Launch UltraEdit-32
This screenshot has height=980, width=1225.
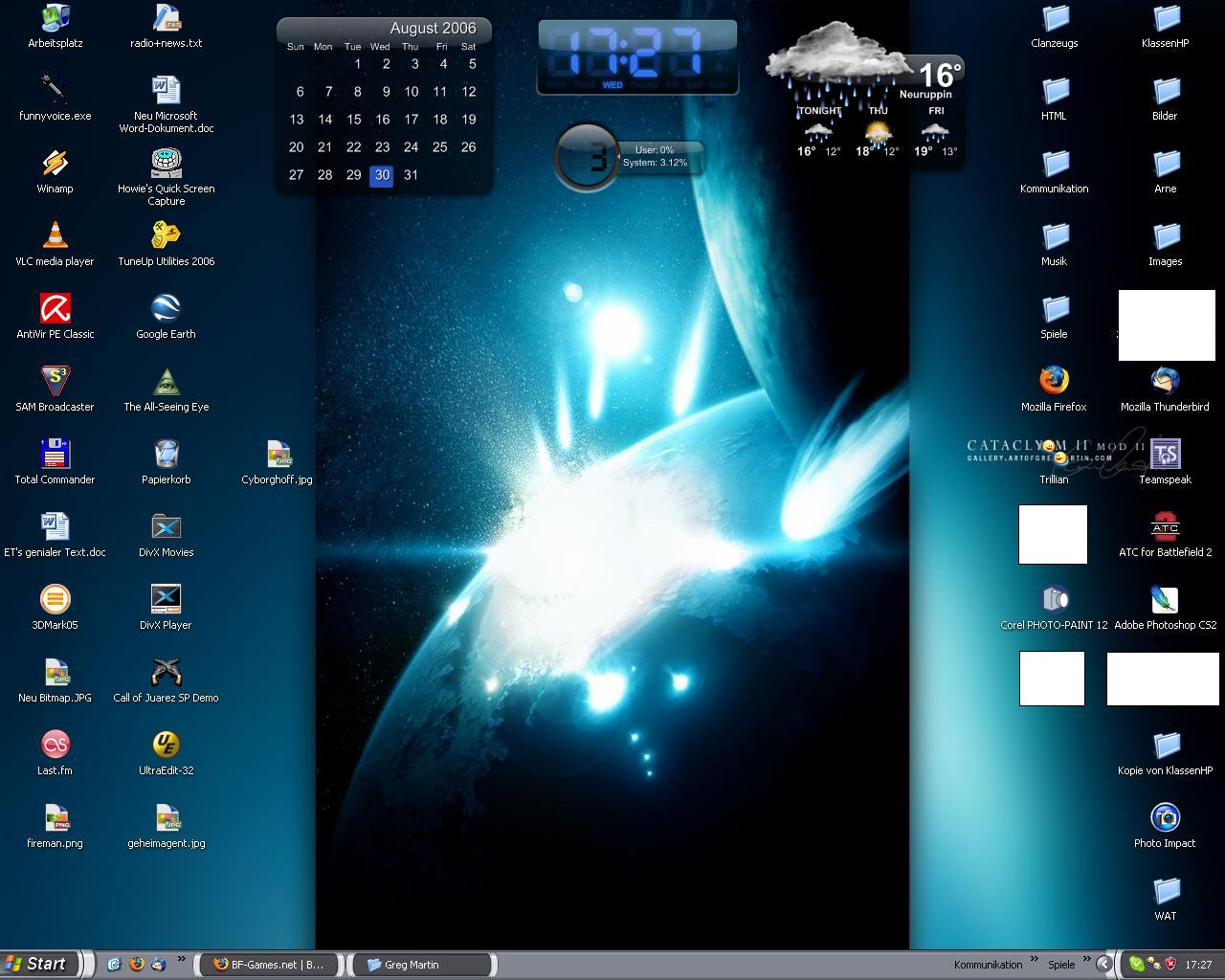point(167,753)
